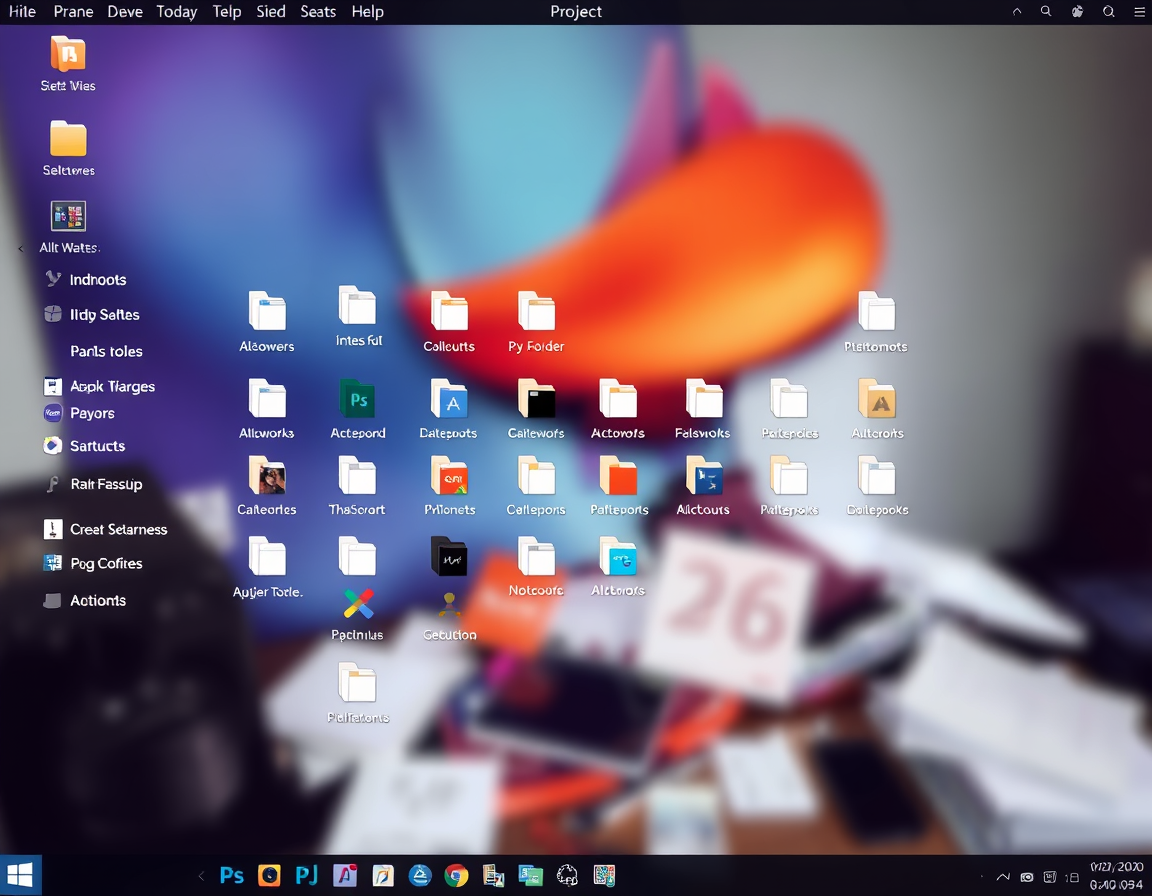Open the Seats menu
Screen dimensions: 1152x896
[x=318, y=12]
